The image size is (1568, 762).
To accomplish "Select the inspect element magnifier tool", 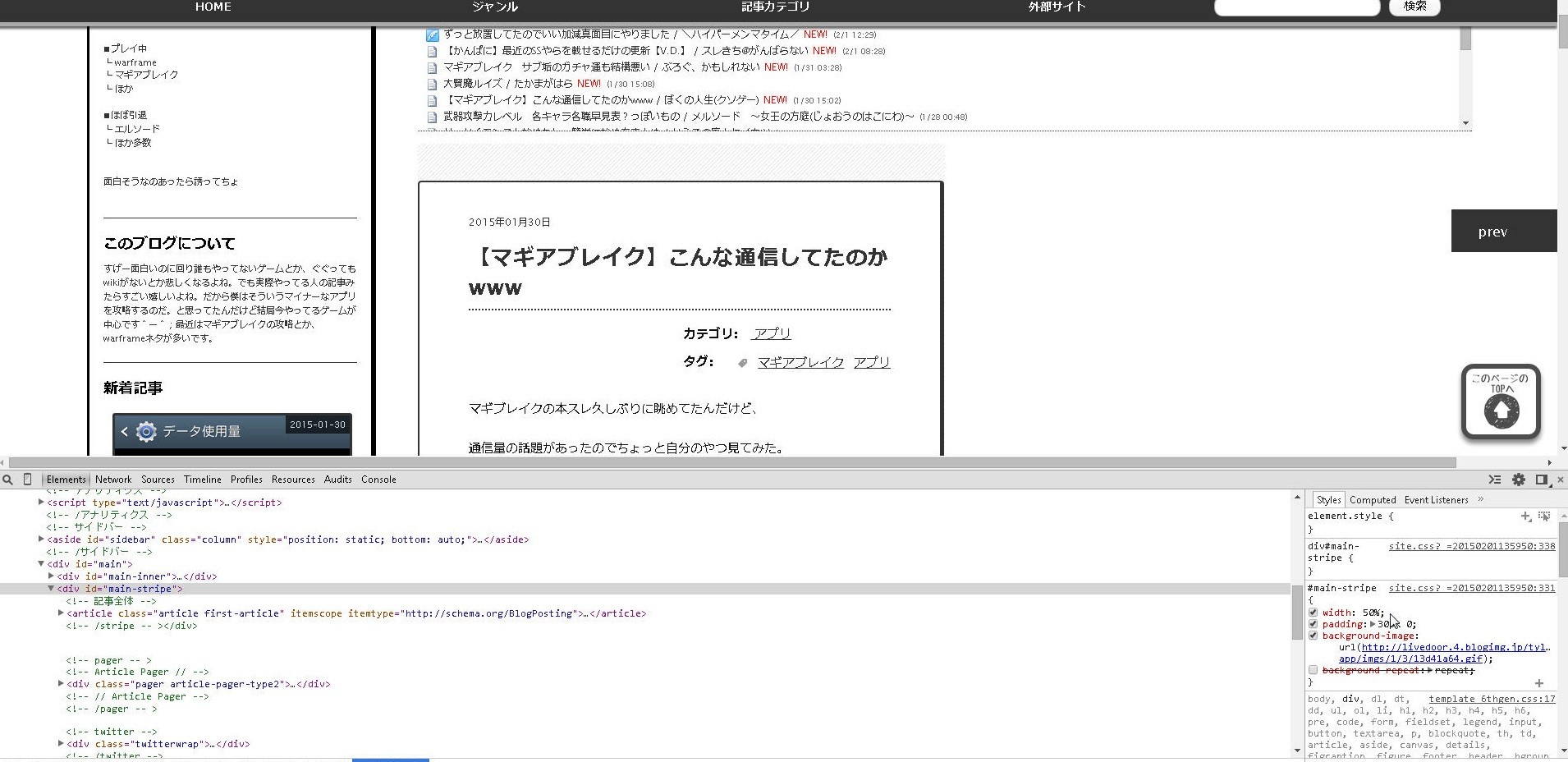I will click(x=8, y=480).
